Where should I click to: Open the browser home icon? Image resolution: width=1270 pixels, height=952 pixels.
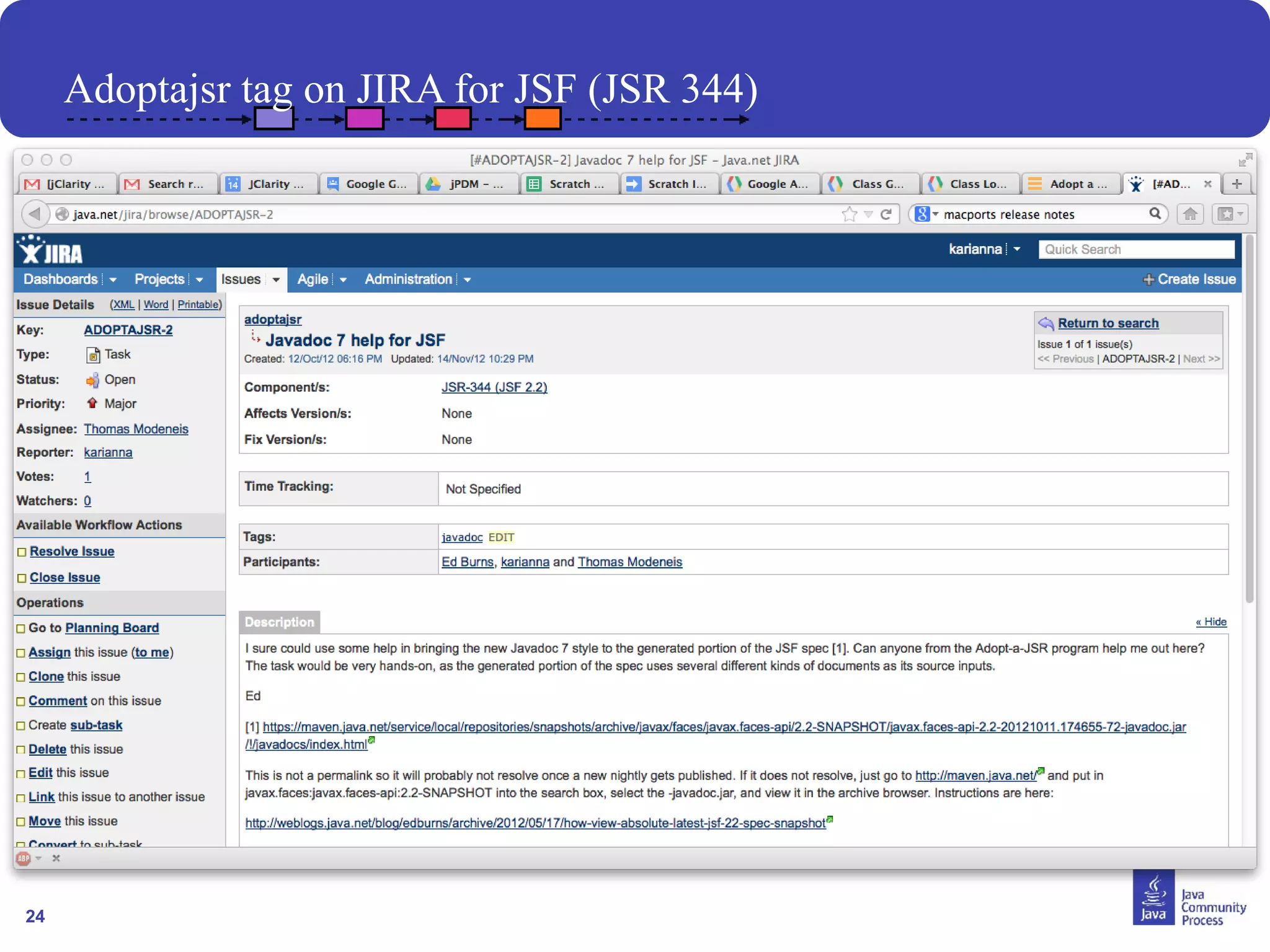[1190, 214]
